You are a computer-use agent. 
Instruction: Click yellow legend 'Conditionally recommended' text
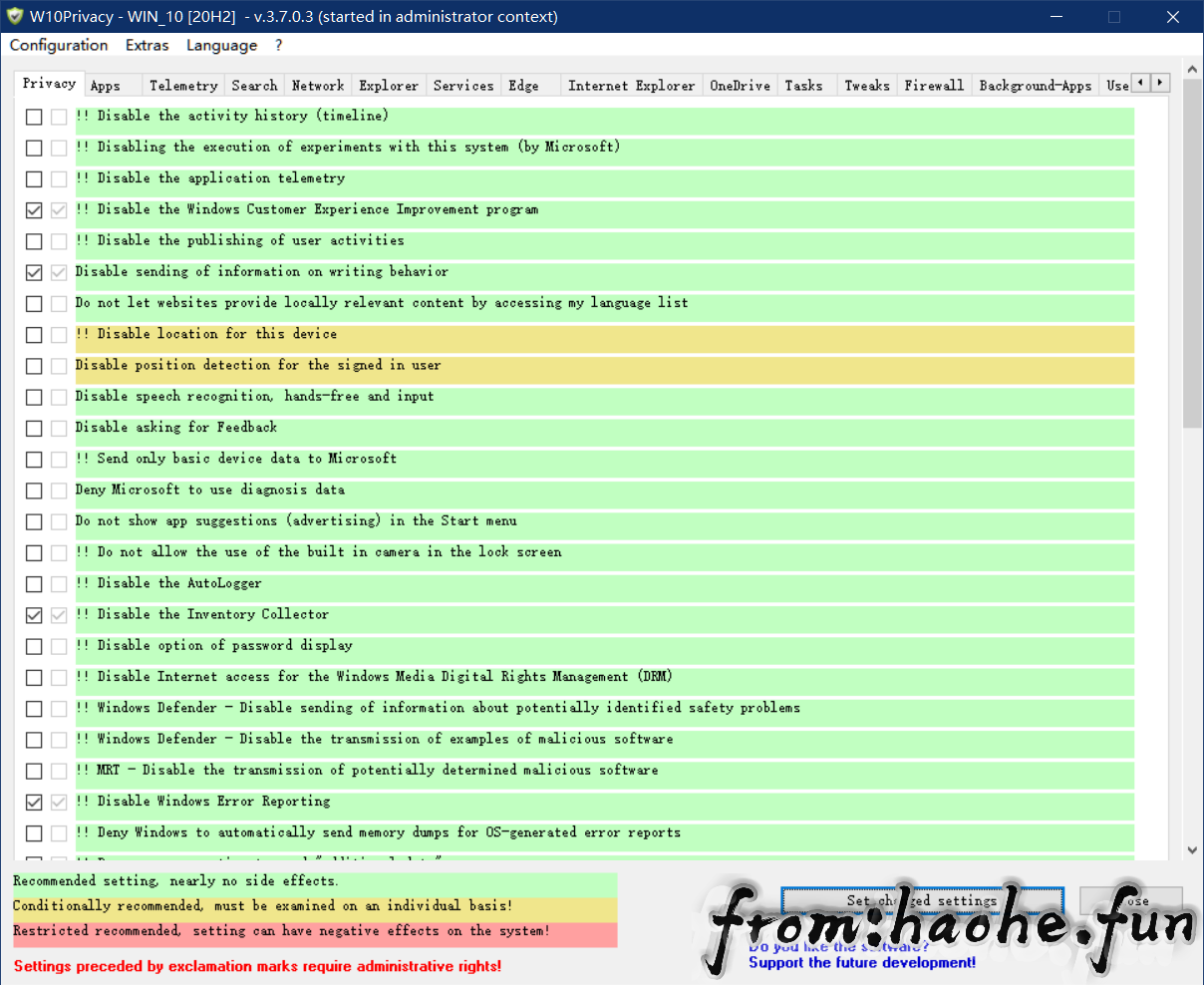click(263, 906)
